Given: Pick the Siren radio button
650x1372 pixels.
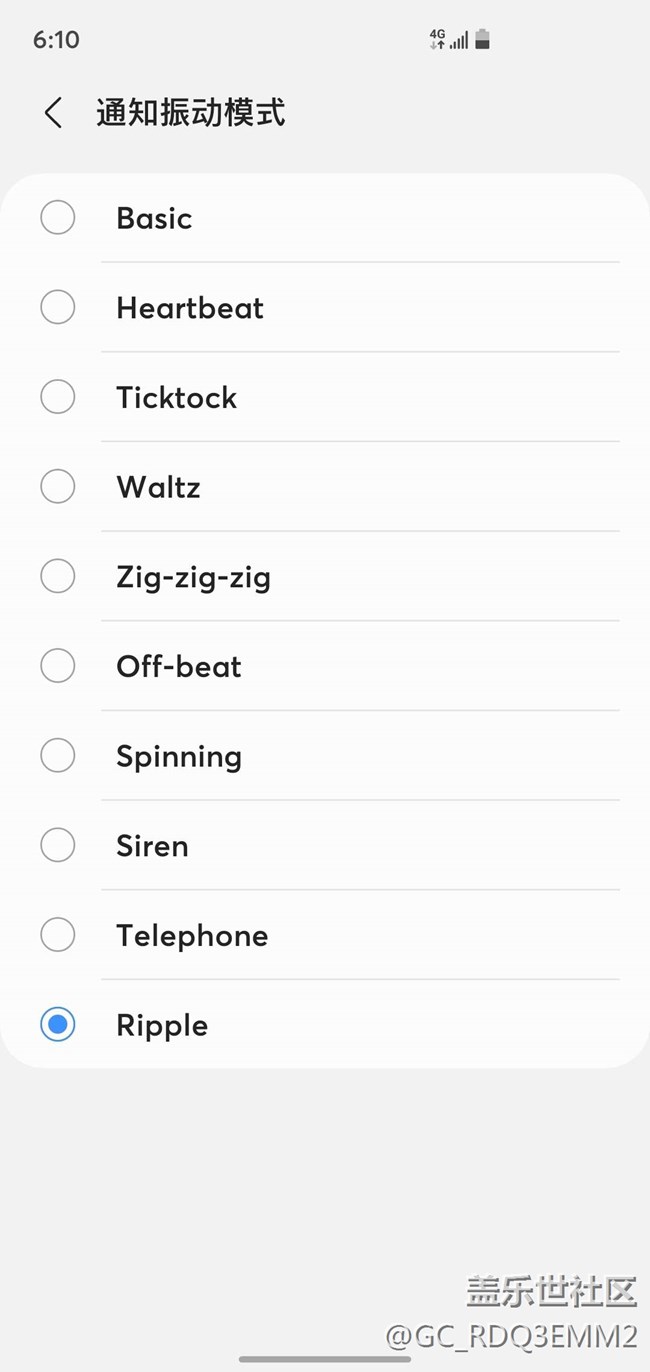Looking at the screenshot, I should click(58, 846).
